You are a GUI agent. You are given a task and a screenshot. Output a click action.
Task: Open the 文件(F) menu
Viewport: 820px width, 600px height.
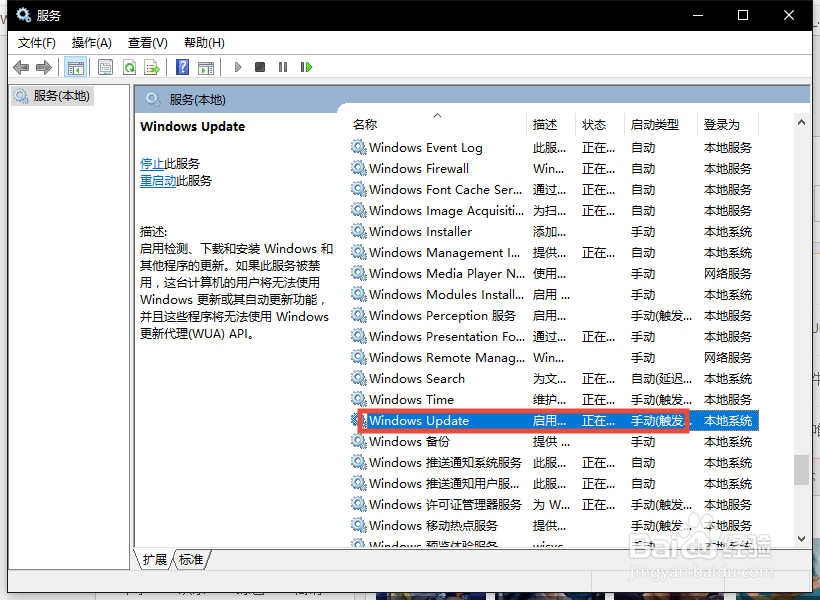[x=37, y=43]
